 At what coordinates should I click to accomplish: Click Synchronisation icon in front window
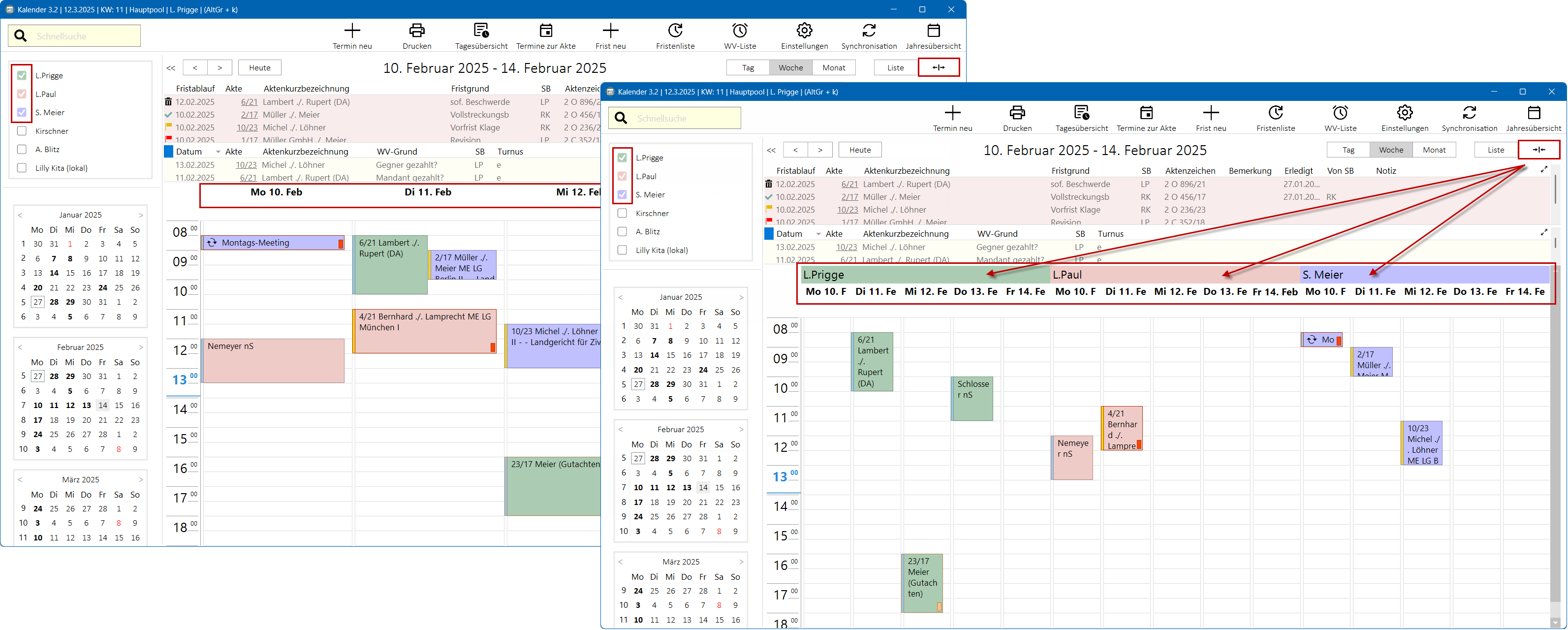[x=1470, y=113]
